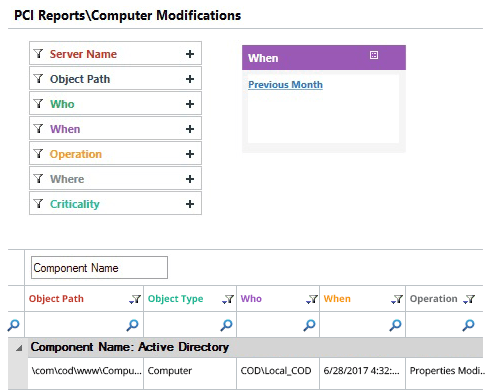Collapse the Component Name: Active Directory group
Screen dimensions: 500x390
click(x=19, y=348)
